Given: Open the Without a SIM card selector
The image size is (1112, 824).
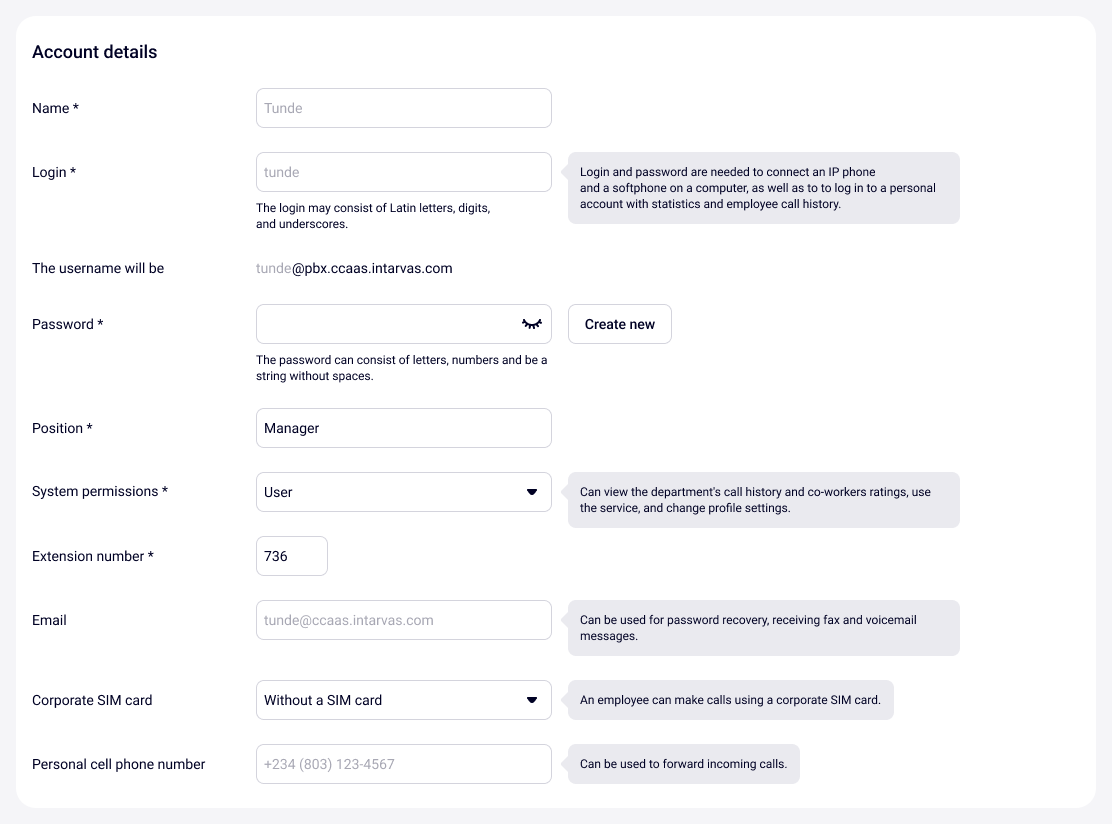Looking at the screenshot, I should [390, 700].
